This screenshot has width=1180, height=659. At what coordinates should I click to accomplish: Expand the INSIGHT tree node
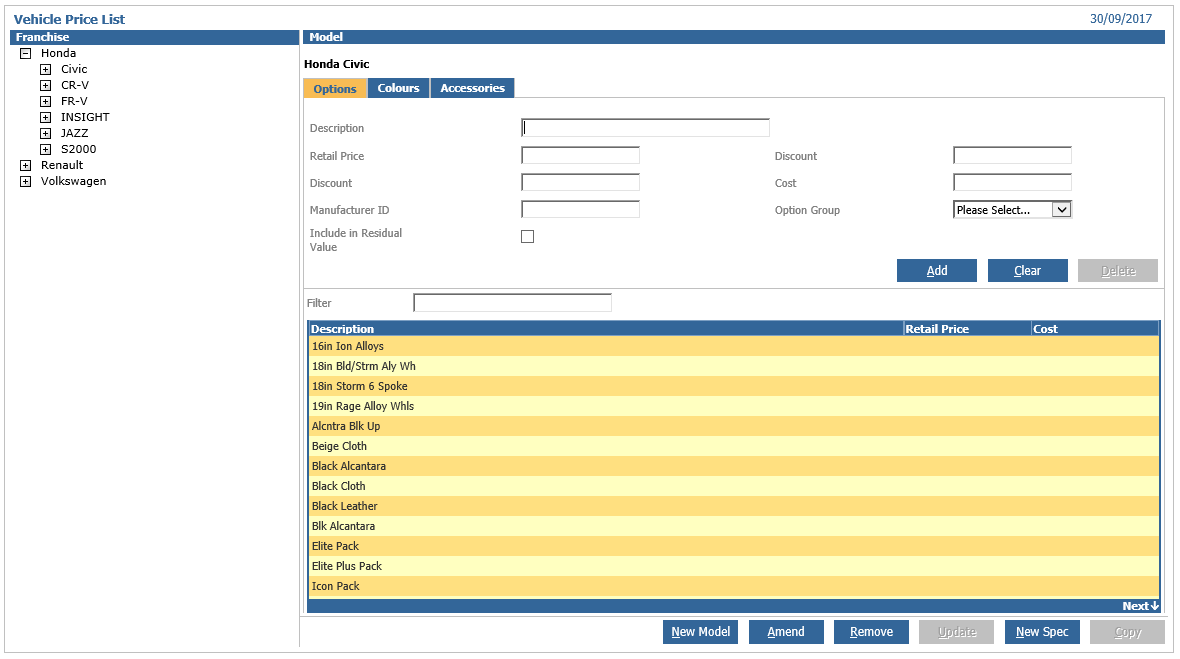pyautogui.click(x=46, y=117)
